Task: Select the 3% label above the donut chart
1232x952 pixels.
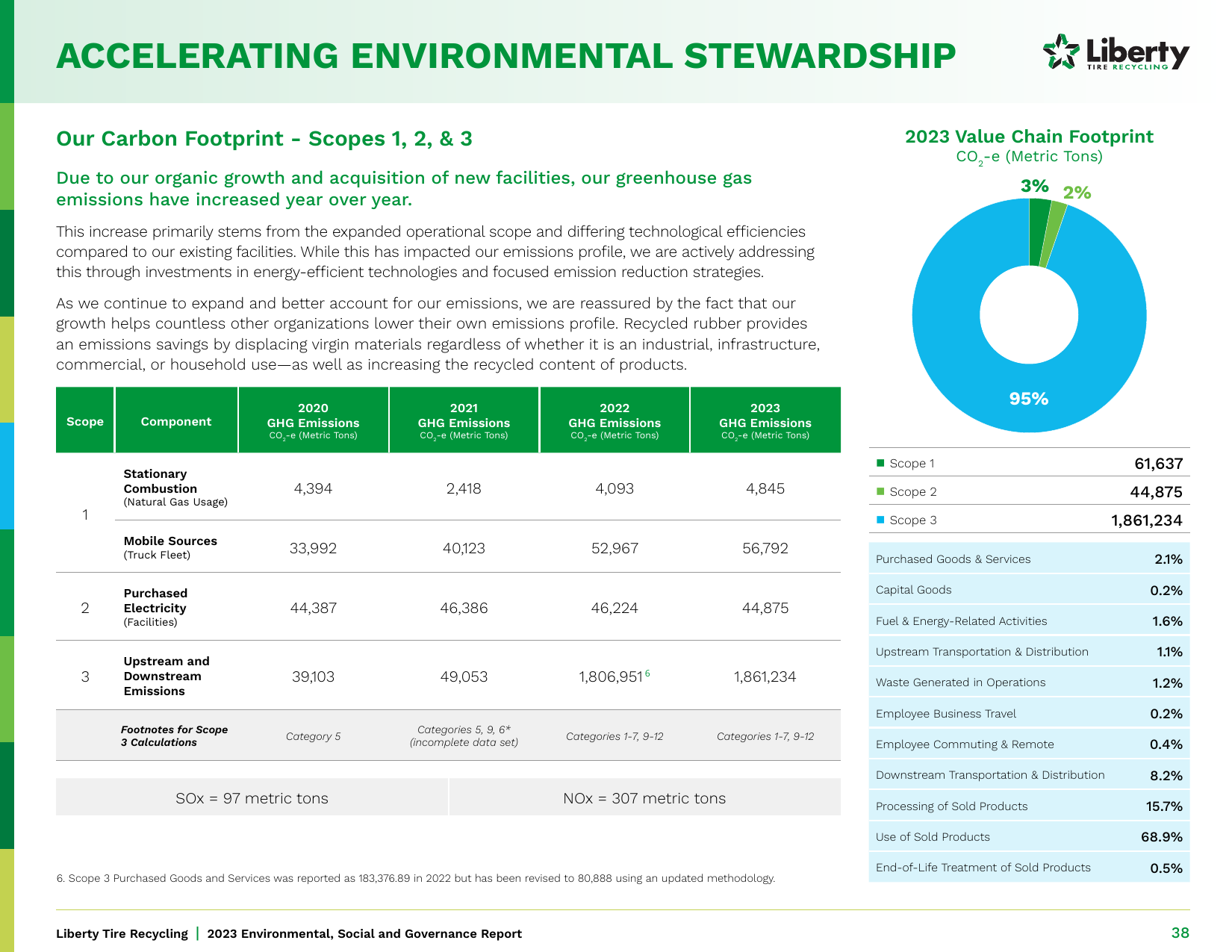Action: pyautogui.click(x=1035, y=186)
